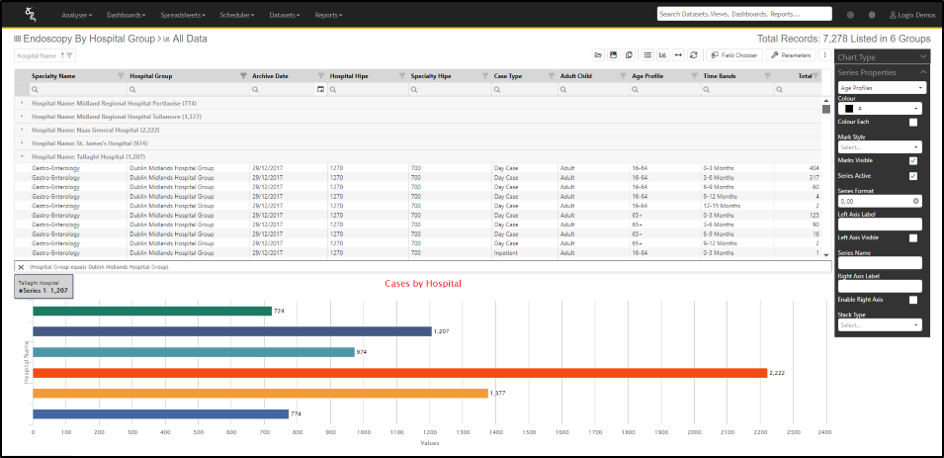Toggle the Enable Right Axis checkbox
Viewport: 944px width, 458px height.
[x=913, y=300]
